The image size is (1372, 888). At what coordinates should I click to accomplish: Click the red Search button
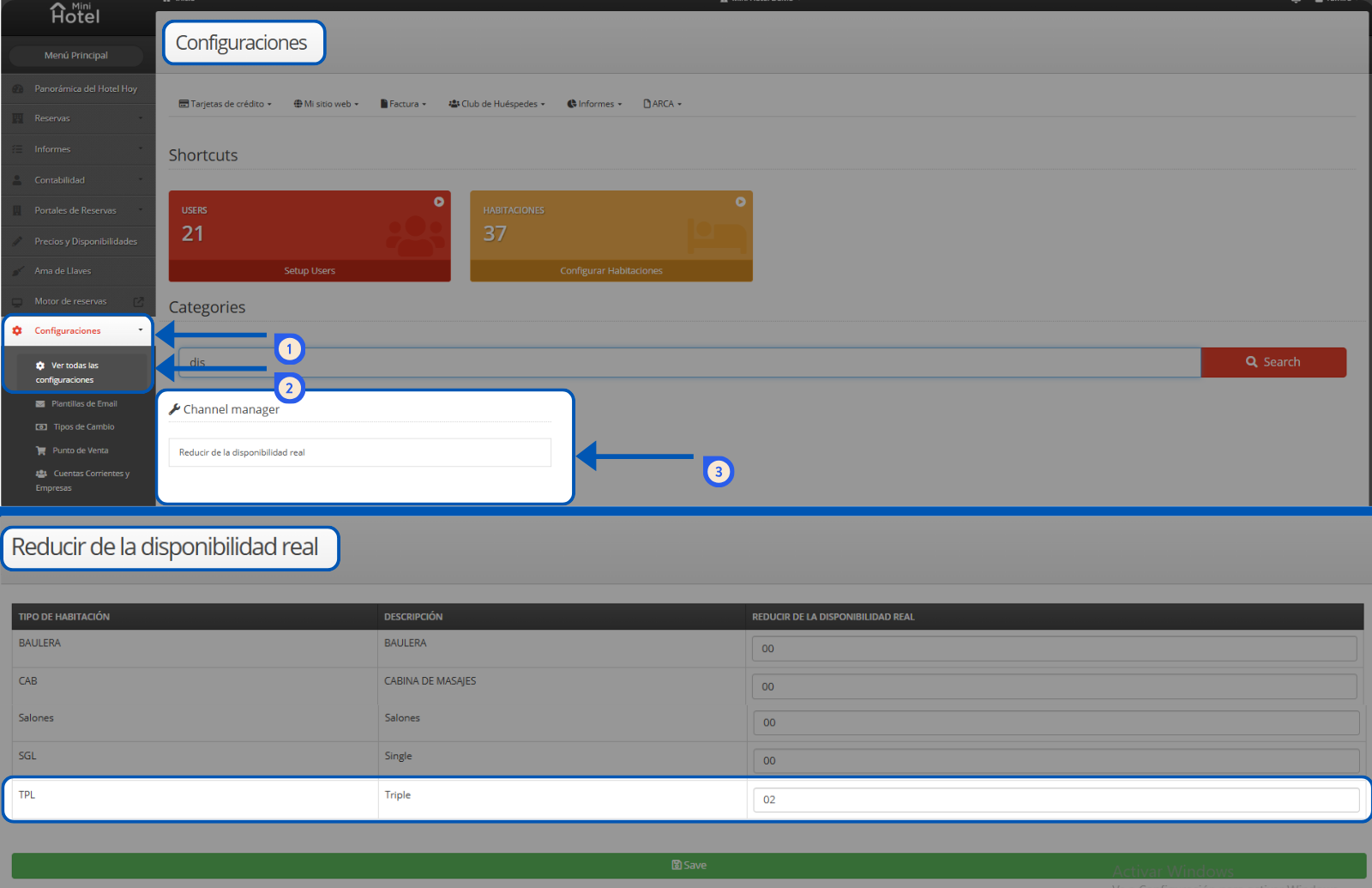(1273, 362)
